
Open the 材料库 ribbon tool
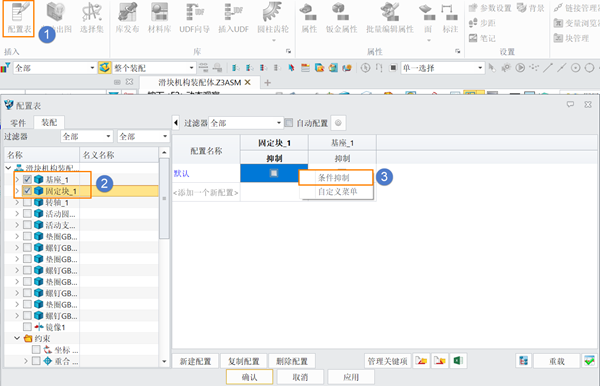tap(159, 18)
